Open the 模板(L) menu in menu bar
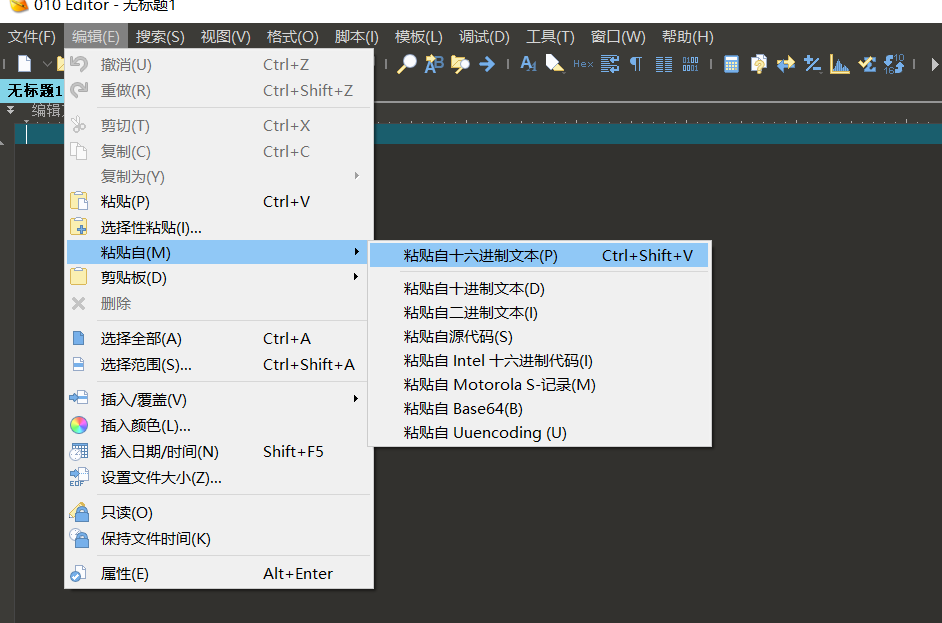Image resolution: width=942 pixels, height=623 pixels. click(x=418, y=37)
